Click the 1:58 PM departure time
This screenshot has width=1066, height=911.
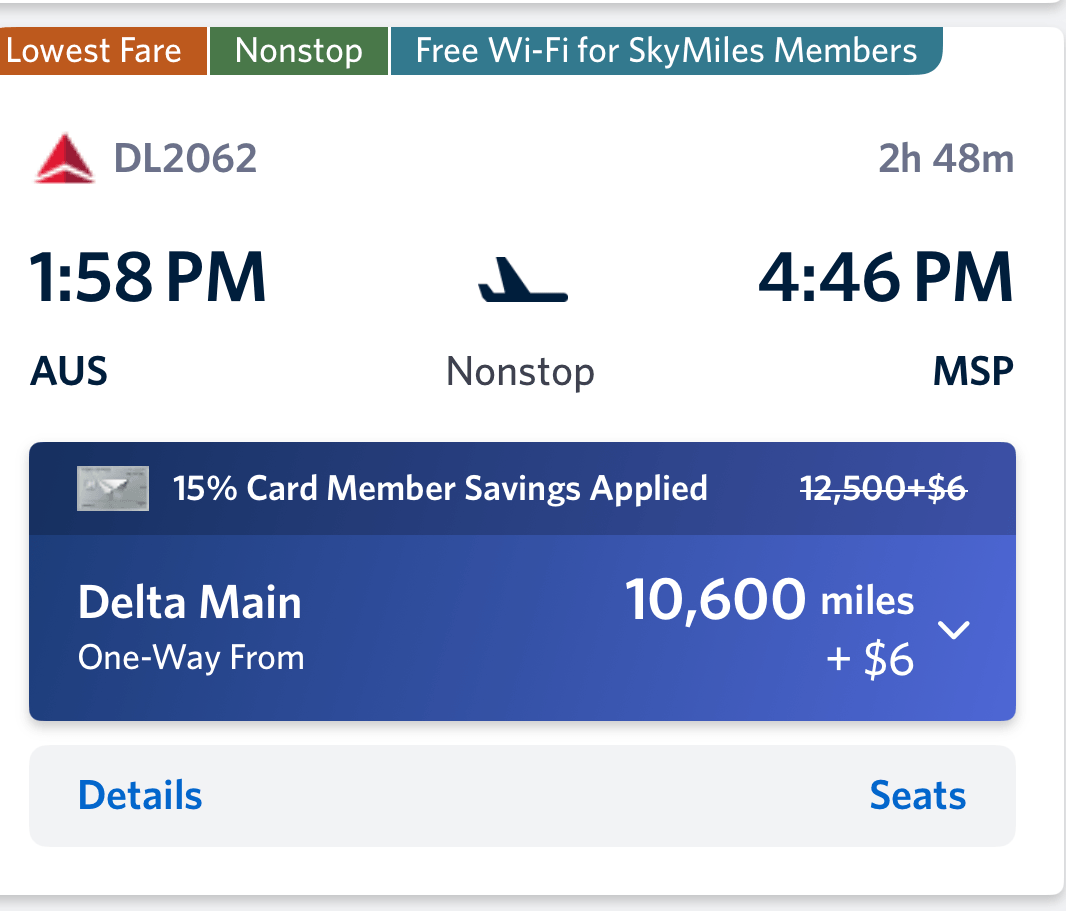[148, 277]
